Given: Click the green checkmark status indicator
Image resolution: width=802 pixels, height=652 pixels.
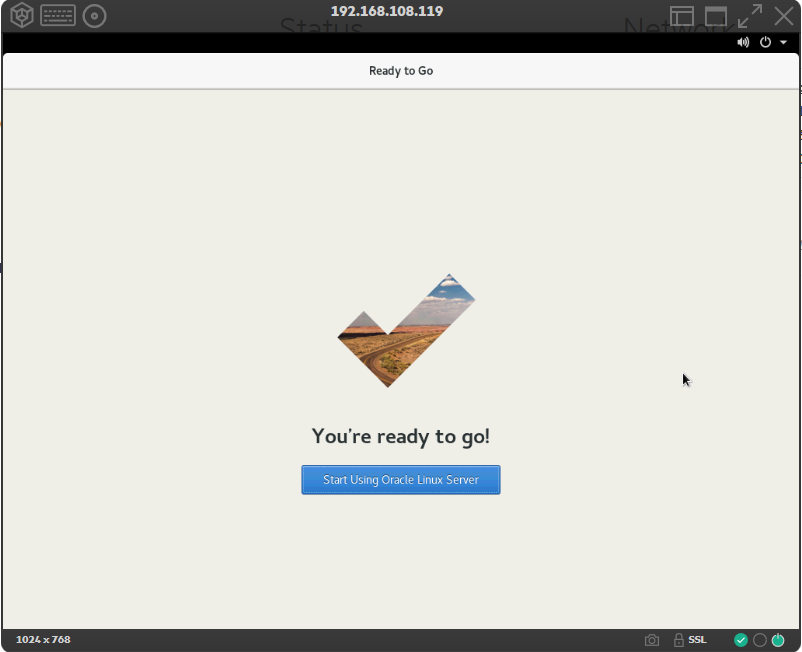Looking at the screenshot, I should [x=741, y=640].
